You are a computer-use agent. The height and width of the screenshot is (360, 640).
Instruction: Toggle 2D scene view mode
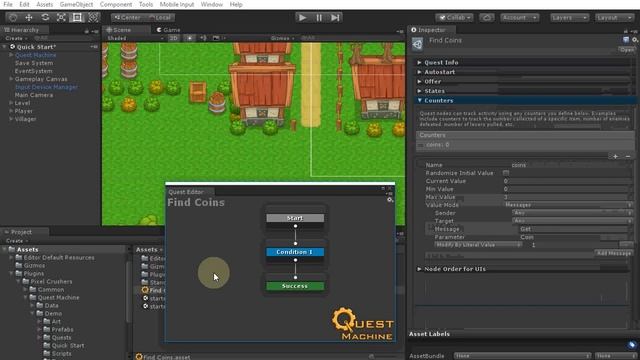click(173, 38)
